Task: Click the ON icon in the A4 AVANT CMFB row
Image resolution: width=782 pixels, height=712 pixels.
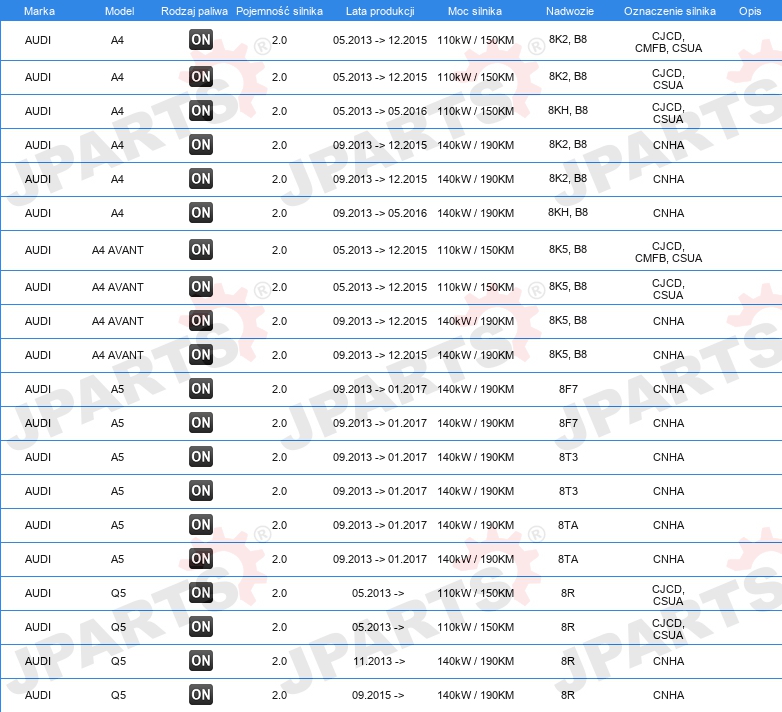Action: [201, 250]
